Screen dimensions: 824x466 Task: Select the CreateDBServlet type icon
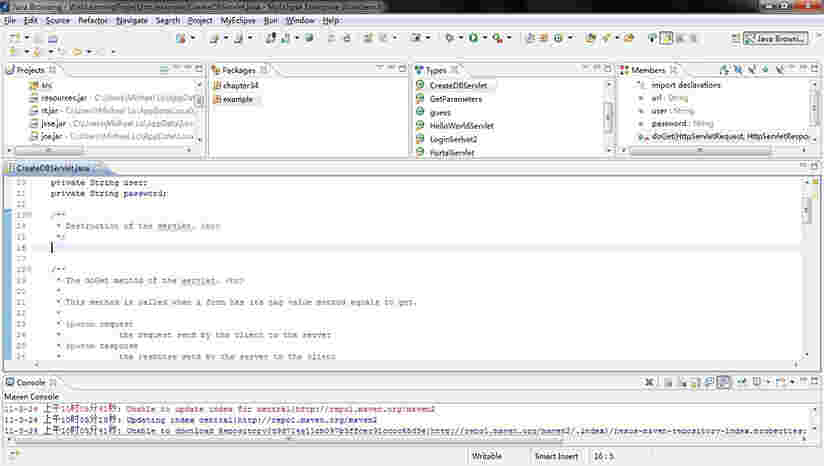click(x=421, y=85)
